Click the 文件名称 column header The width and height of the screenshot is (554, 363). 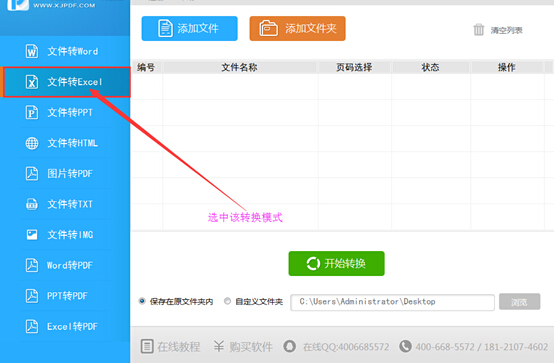tap(240, 67)
